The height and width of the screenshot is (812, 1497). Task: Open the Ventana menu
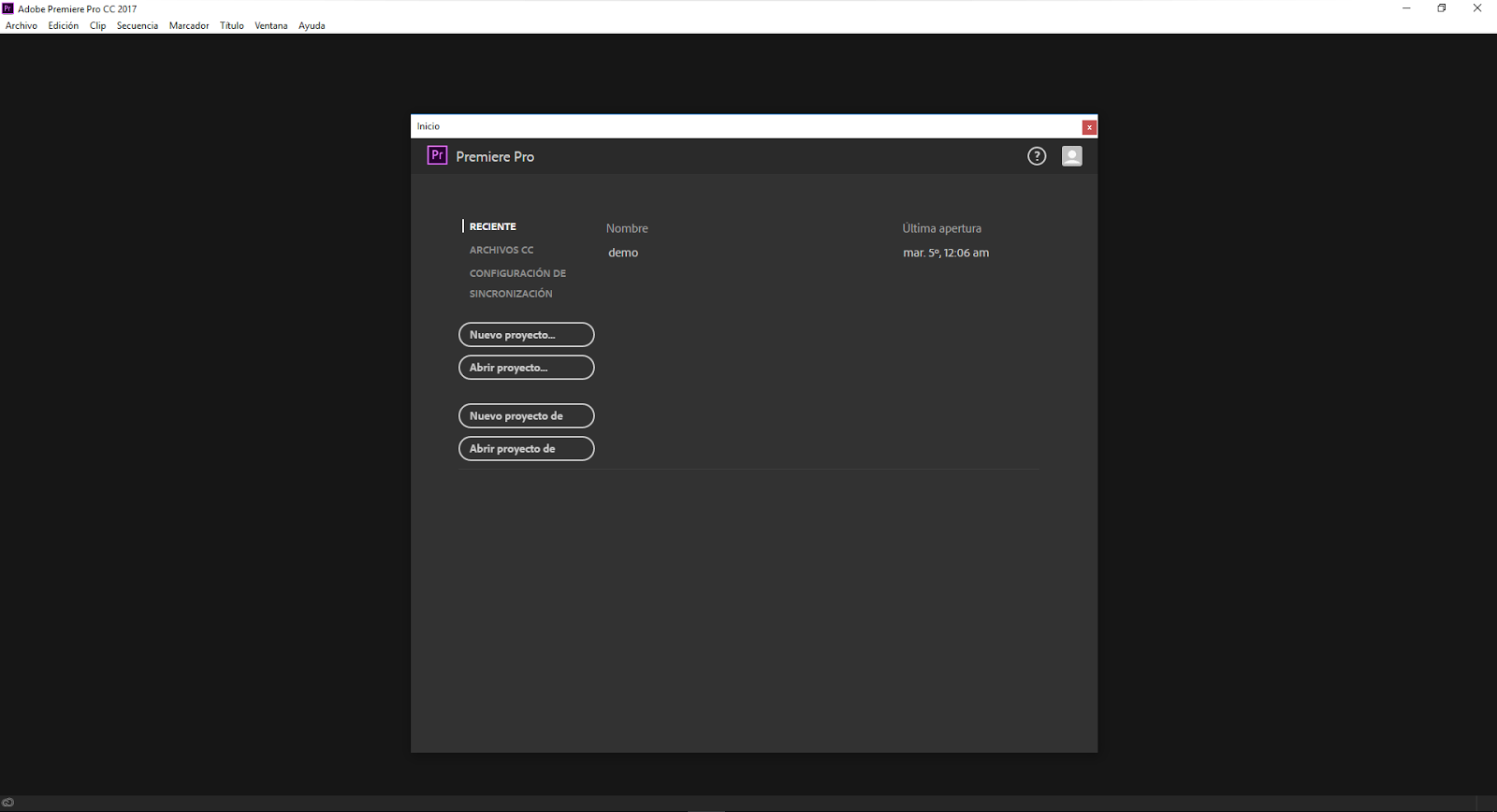pyautogui.click(x=271, y=25)
